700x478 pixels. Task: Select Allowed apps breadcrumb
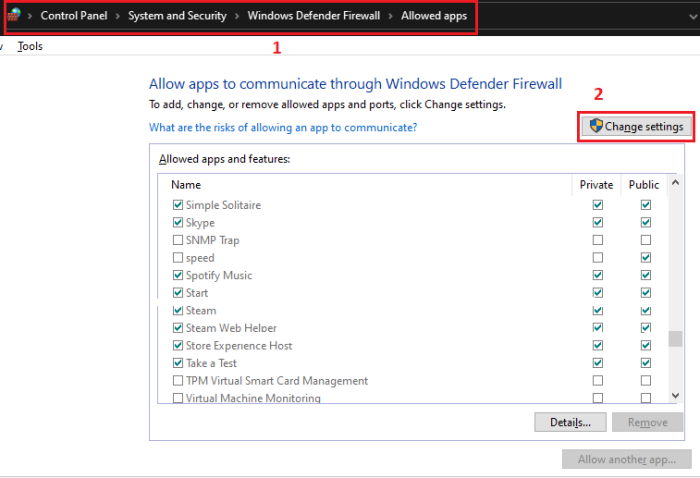434,16
